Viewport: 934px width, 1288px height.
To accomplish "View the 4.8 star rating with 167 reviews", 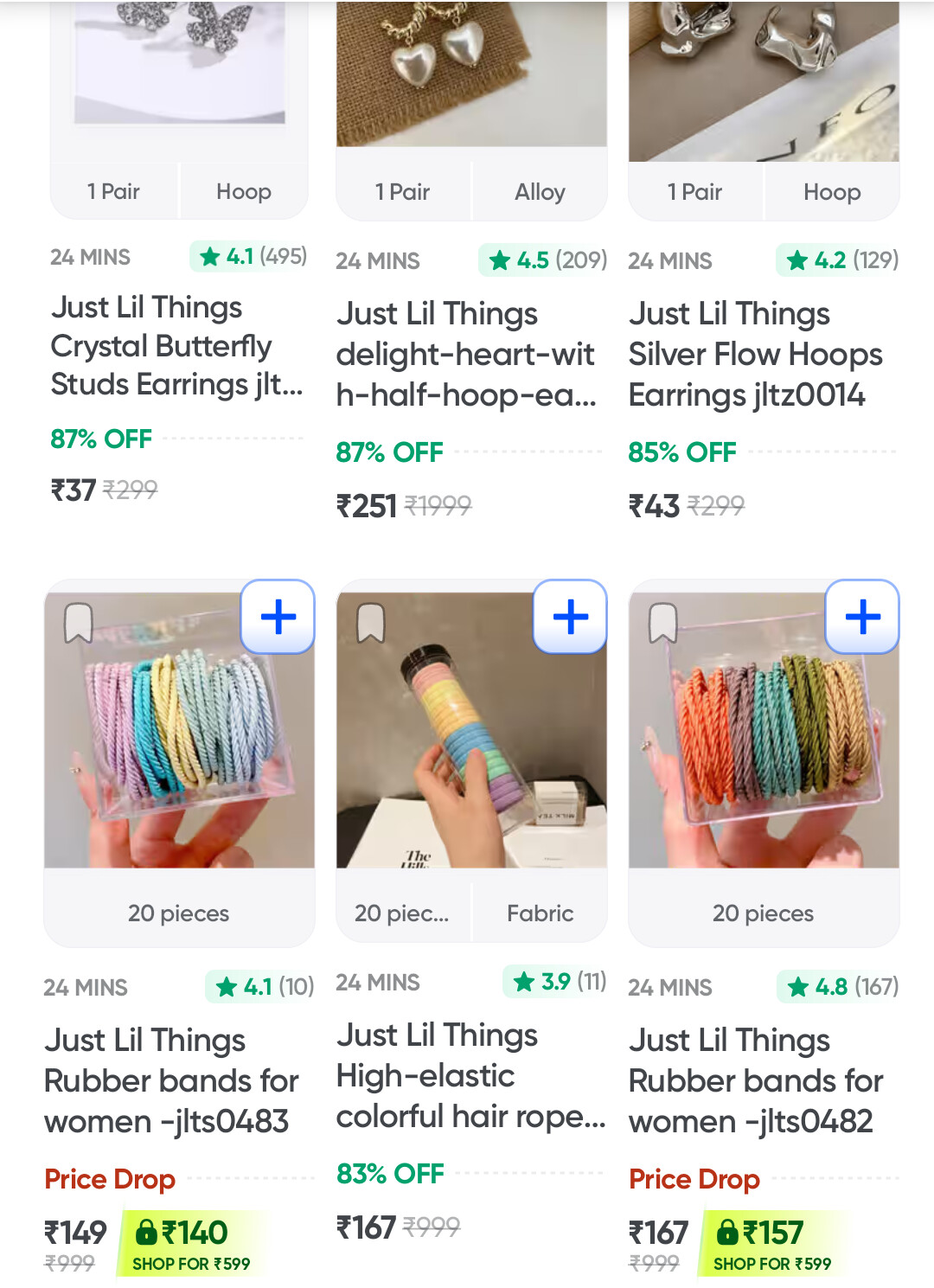I will coord(839,986).
